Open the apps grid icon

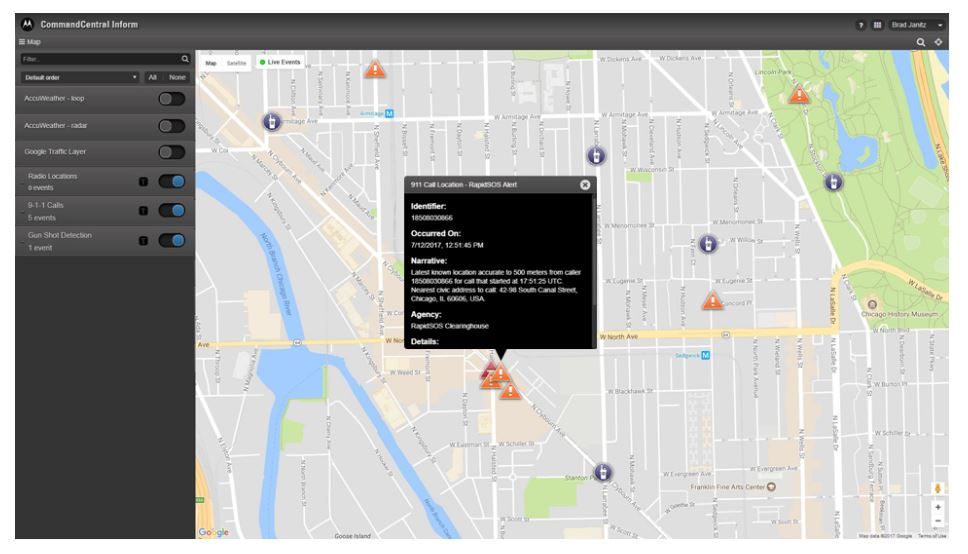point(876,23)
